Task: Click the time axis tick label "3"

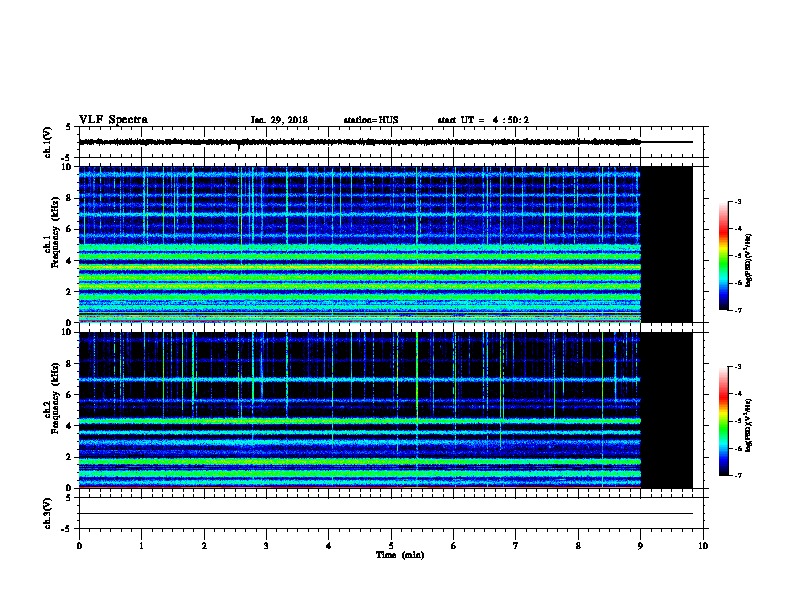Action: (266, 545)
